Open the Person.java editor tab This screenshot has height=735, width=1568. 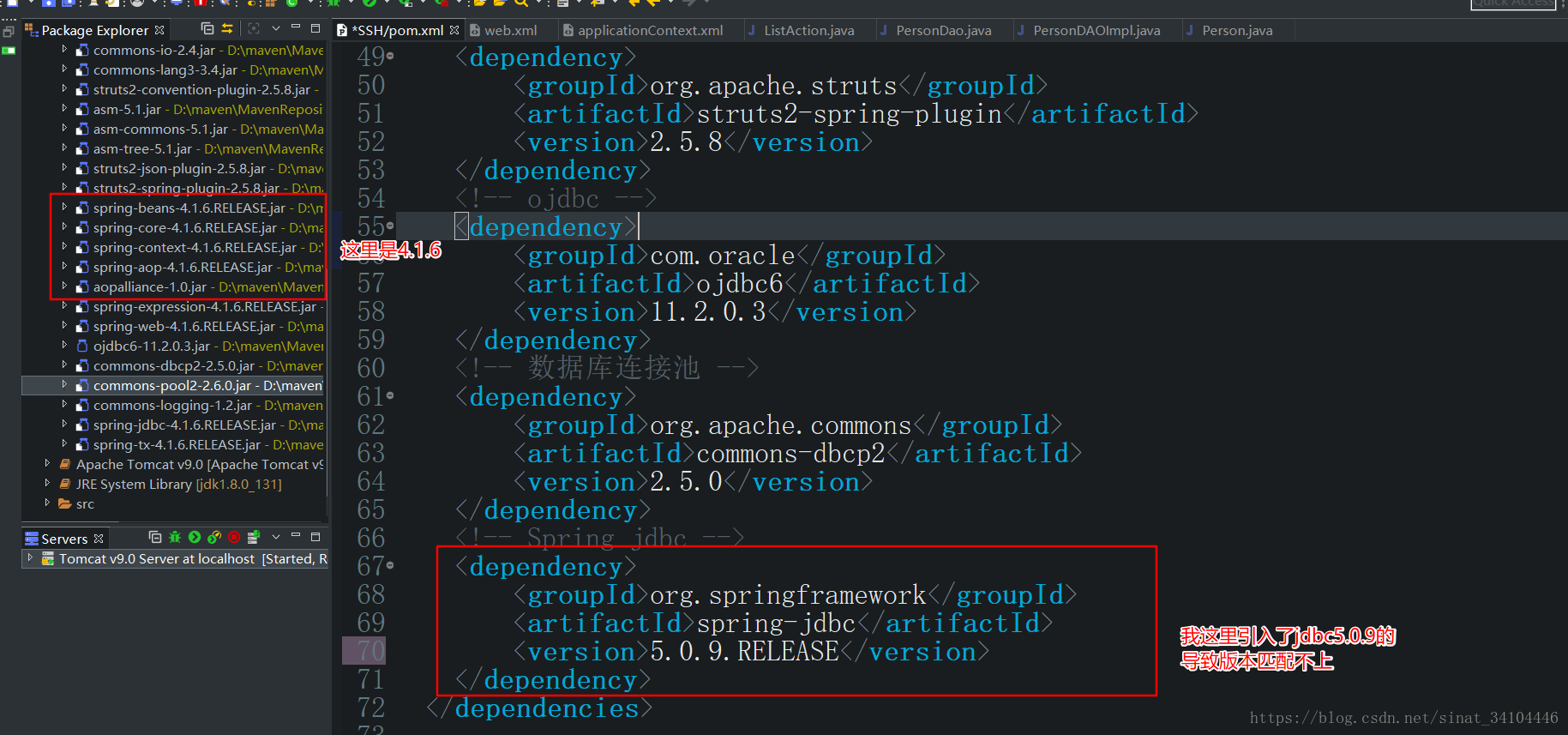tap(1236, 30)
